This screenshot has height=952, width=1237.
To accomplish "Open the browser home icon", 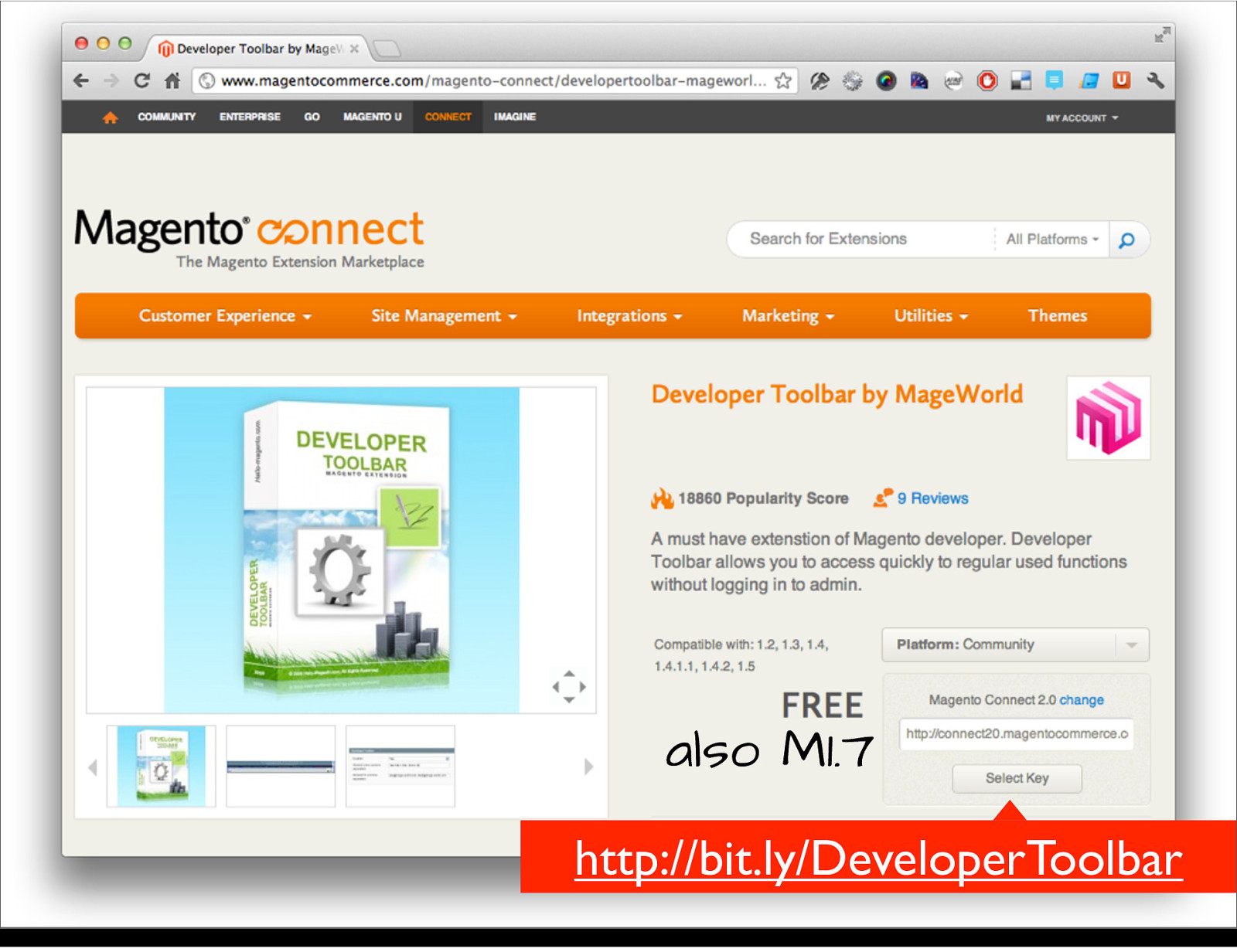I will click(172, 80).
